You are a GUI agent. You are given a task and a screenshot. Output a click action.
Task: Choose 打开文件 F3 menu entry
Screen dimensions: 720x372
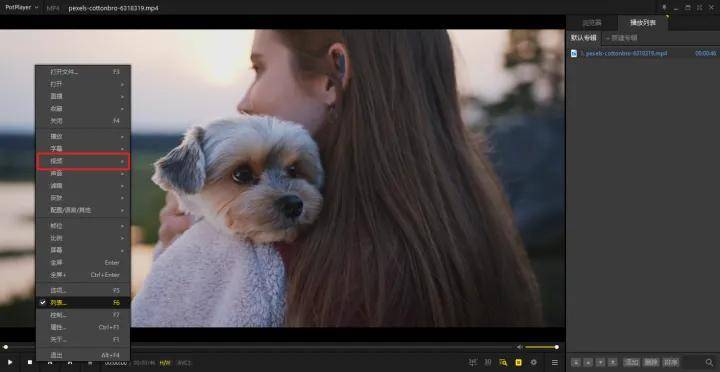point(83,72)
